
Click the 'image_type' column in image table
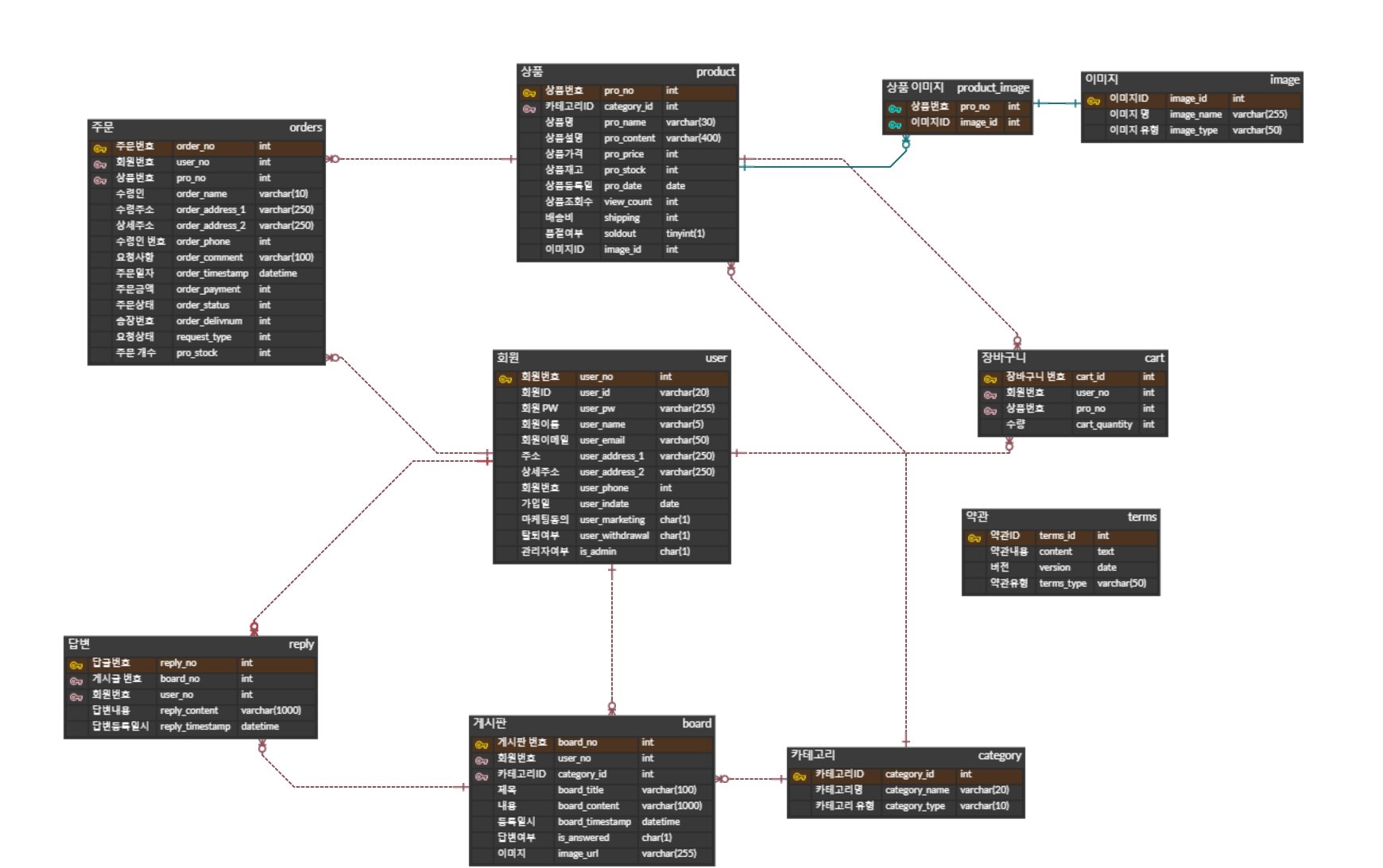pyautogui.click(x=1193, y=130)
